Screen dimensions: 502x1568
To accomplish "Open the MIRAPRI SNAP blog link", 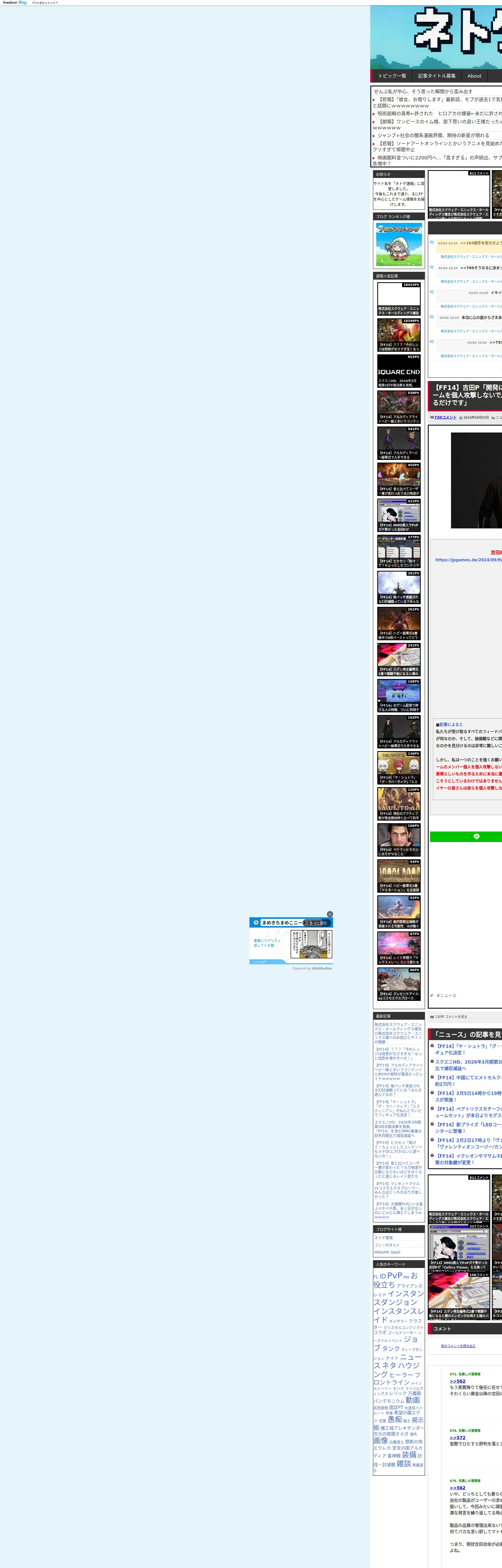I will coord(387,1252).
